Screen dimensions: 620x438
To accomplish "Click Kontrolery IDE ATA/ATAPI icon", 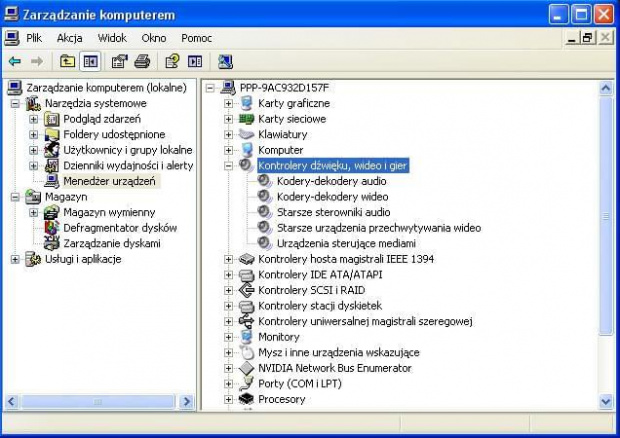I will tap(246, 275).
